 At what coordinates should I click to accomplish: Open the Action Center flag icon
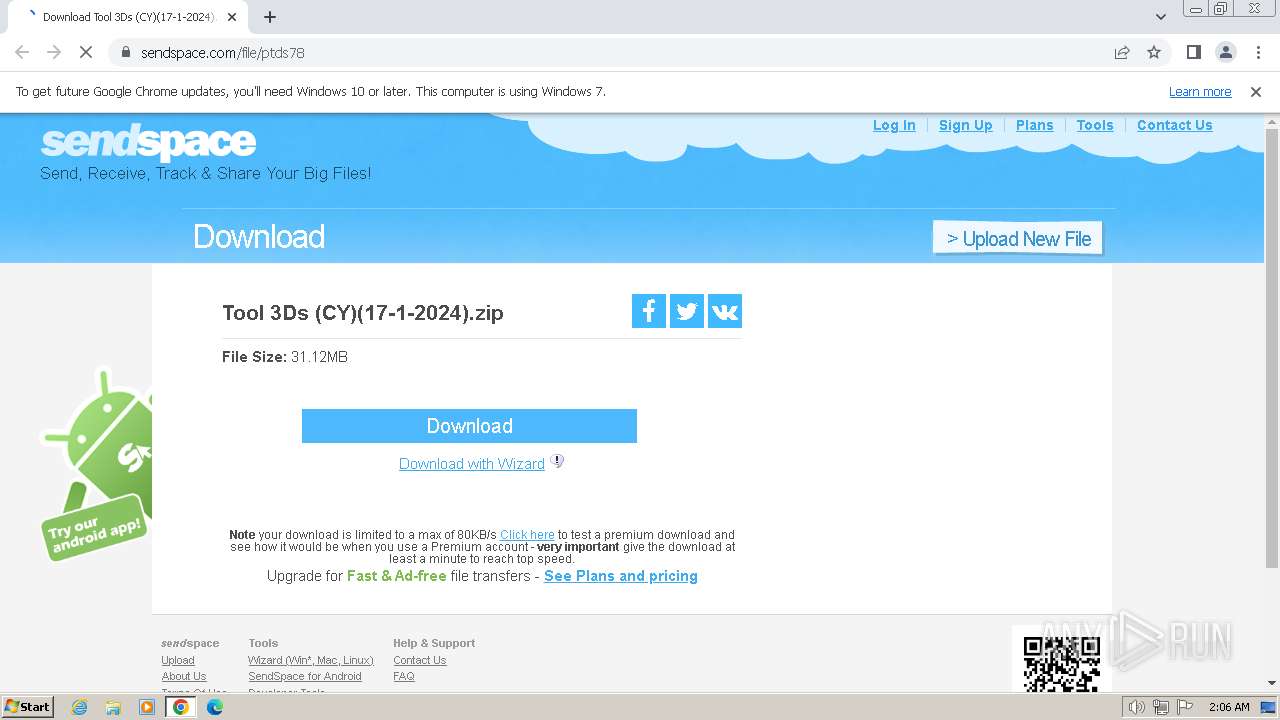click(x=1185, y=707)
